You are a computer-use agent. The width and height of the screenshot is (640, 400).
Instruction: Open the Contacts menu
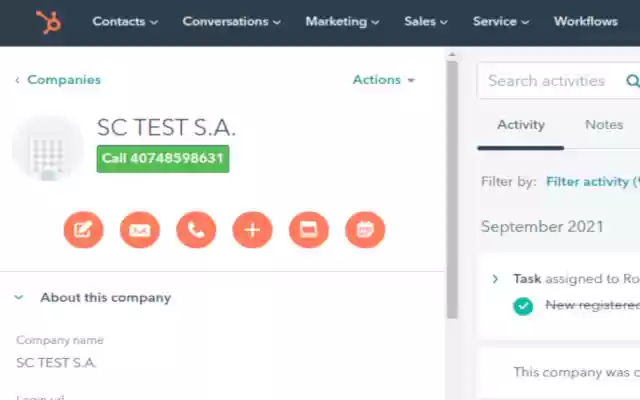tap(125, 21)
